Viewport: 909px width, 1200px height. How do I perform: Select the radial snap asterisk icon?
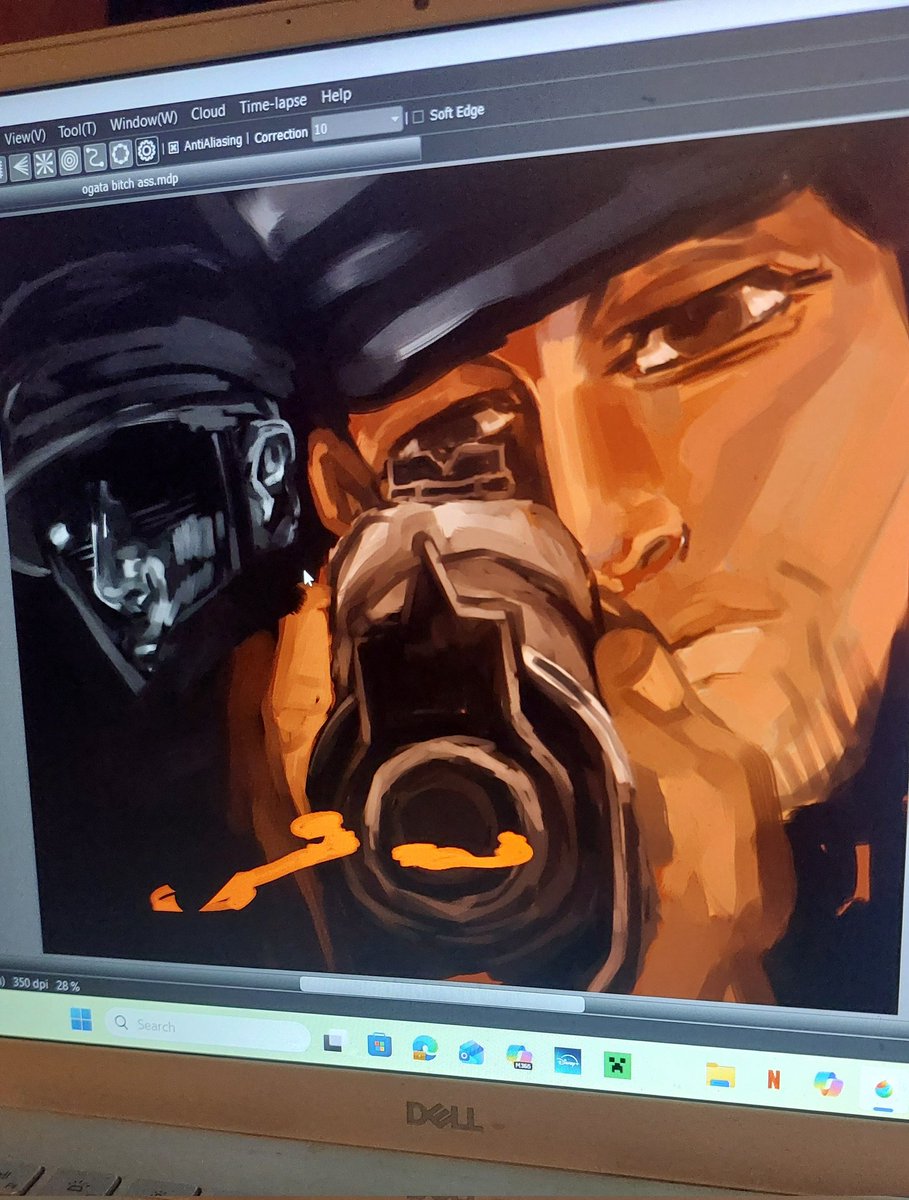click(x=45, y=162)
